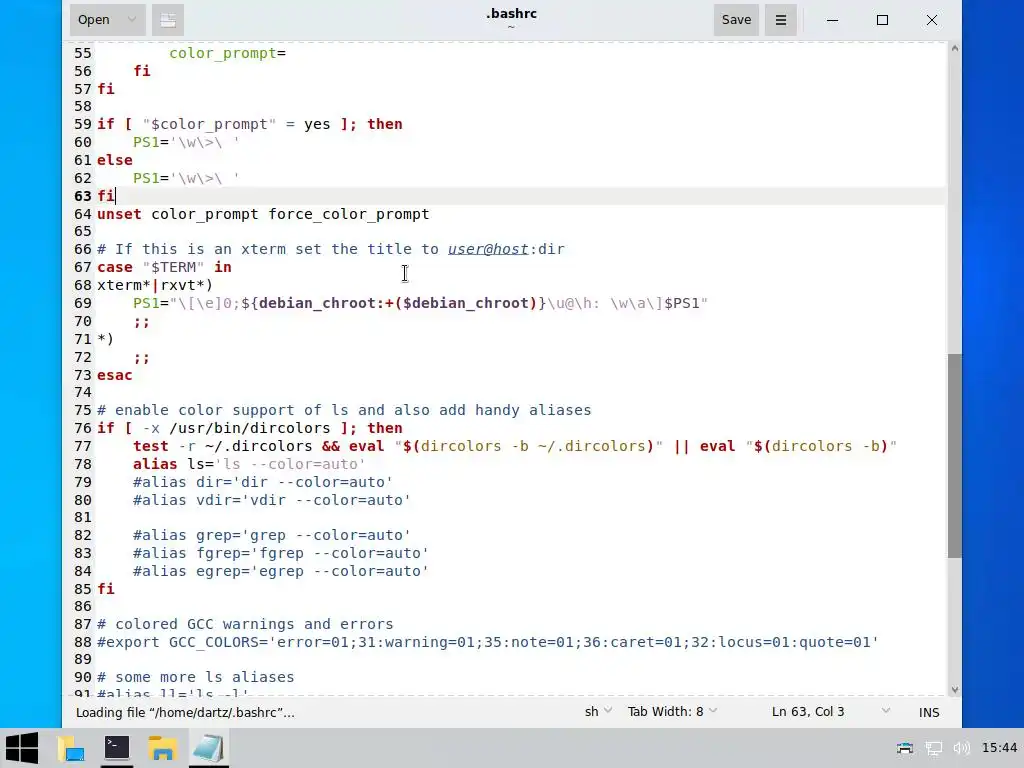Click the .bashrc window title

click(511, 14)
